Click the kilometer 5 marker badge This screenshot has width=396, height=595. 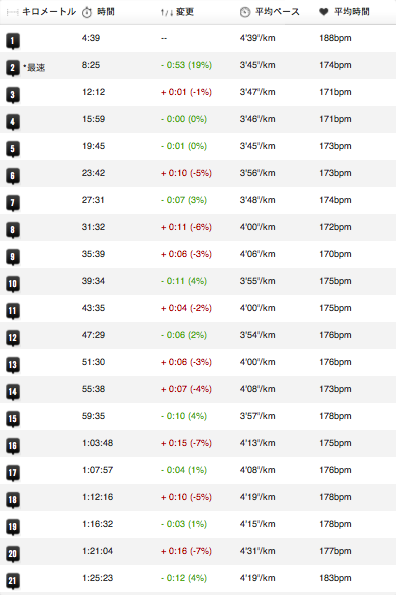13,149
